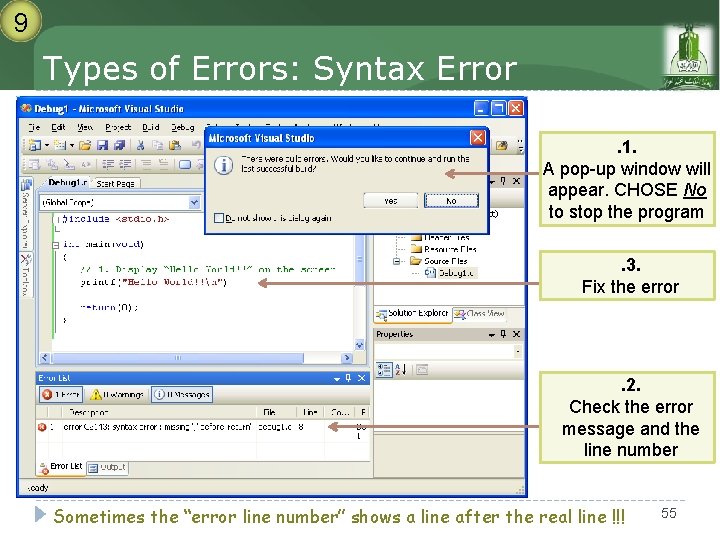The image size is (720, 540).
Task: Click the editor scroll-down arrow
Action: 360,344
